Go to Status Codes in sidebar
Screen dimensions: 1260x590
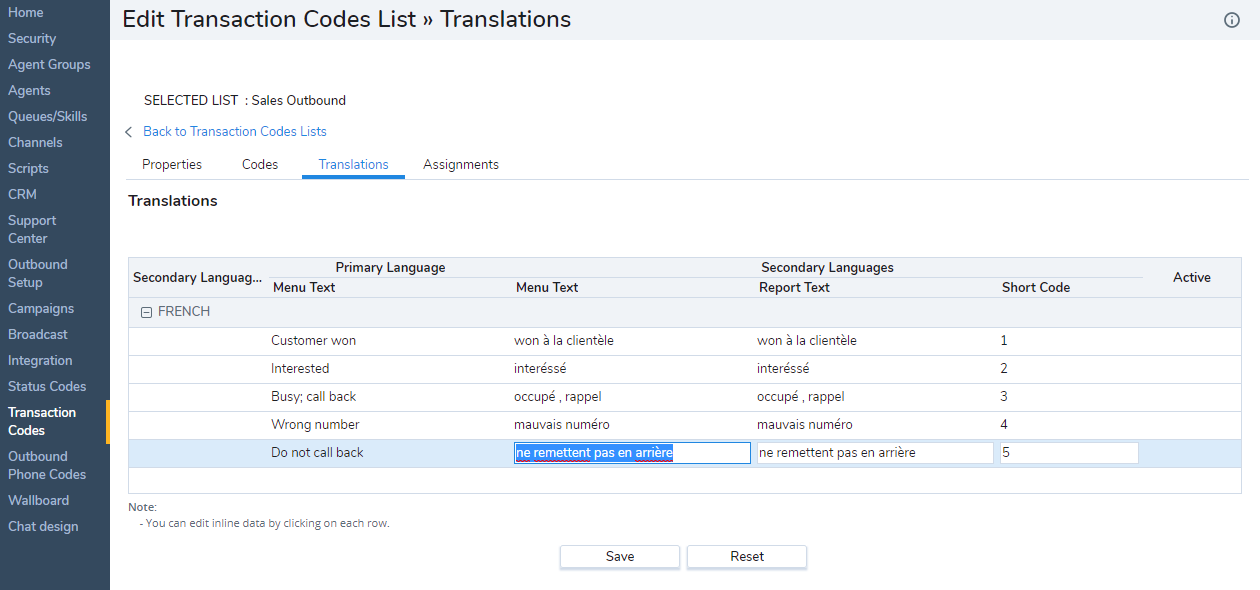pos(47,387)
